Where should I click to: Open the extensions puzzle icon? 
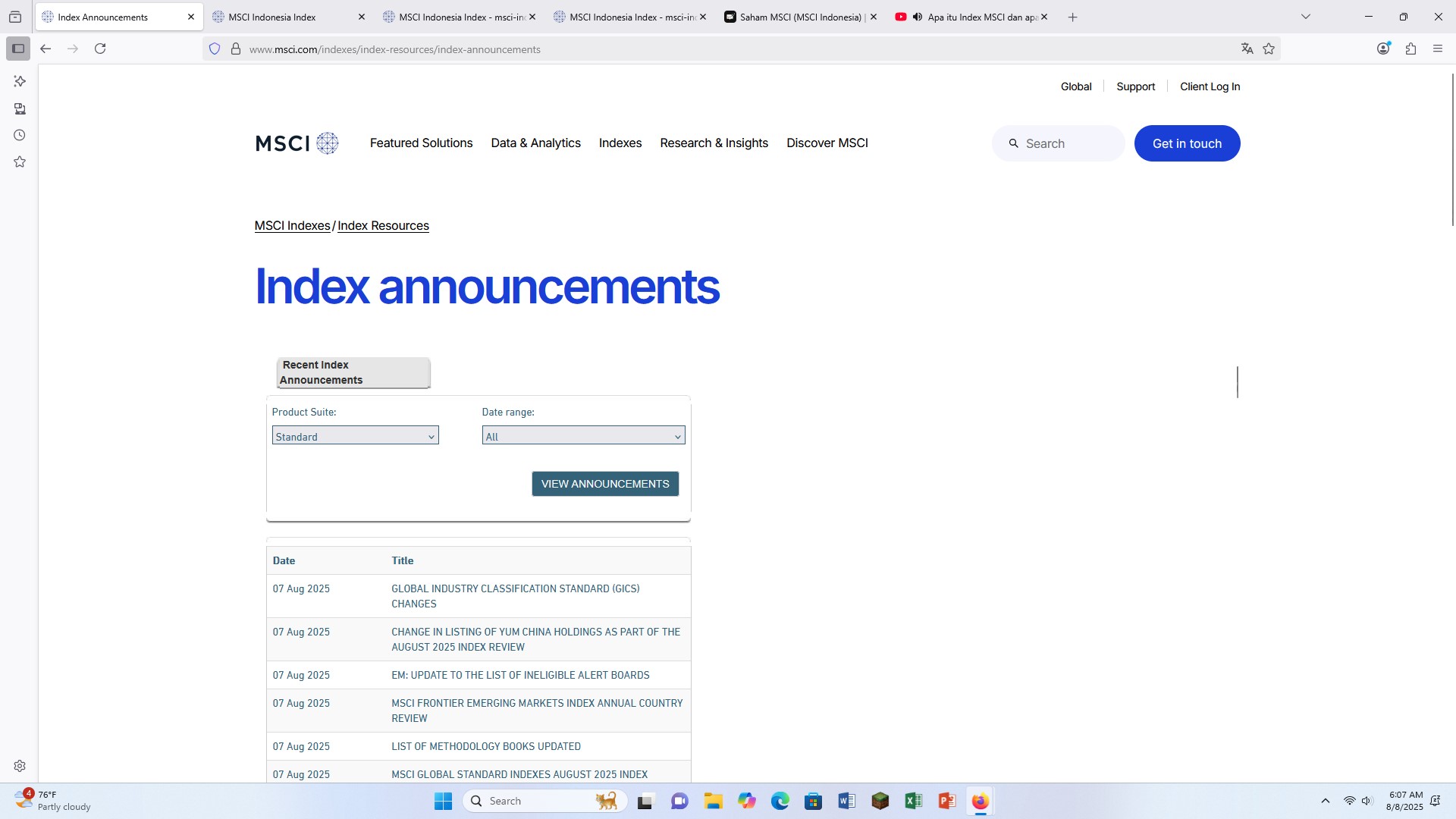click(x=1410, y=49)
